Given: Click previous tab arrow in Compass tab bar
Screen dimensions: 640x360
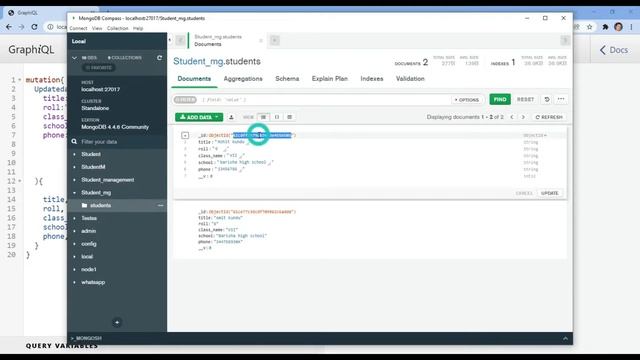Looking at the screenshot, I should click(x=180, y=40).
